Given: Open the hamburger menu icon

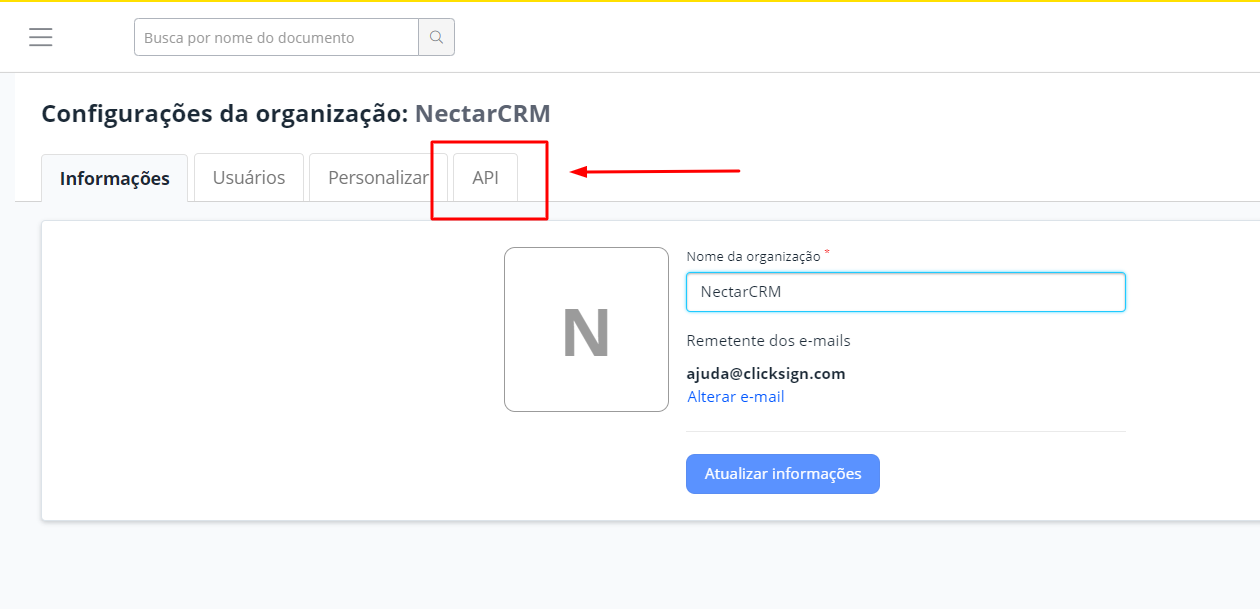Looking at the screenshot, I should [41, 37].
